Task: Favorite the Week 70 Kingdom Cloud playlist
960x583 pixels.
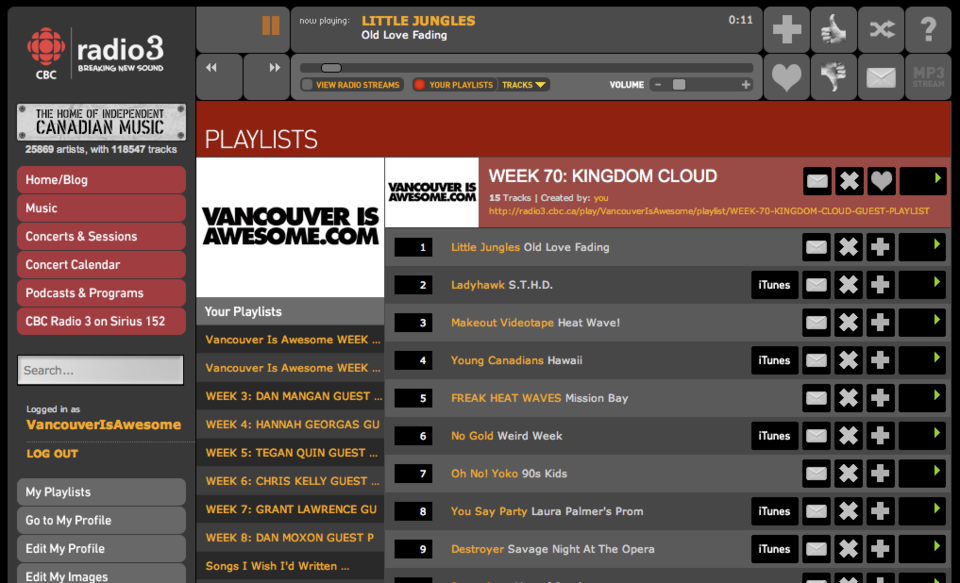Action: coord(881,181)
